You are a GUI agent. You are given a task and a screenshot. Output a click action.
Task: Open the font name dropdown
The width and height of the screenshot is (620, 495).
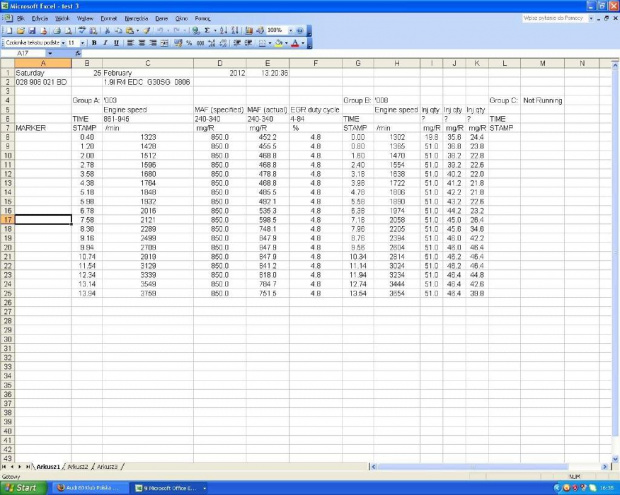click(x=62, y=43)
